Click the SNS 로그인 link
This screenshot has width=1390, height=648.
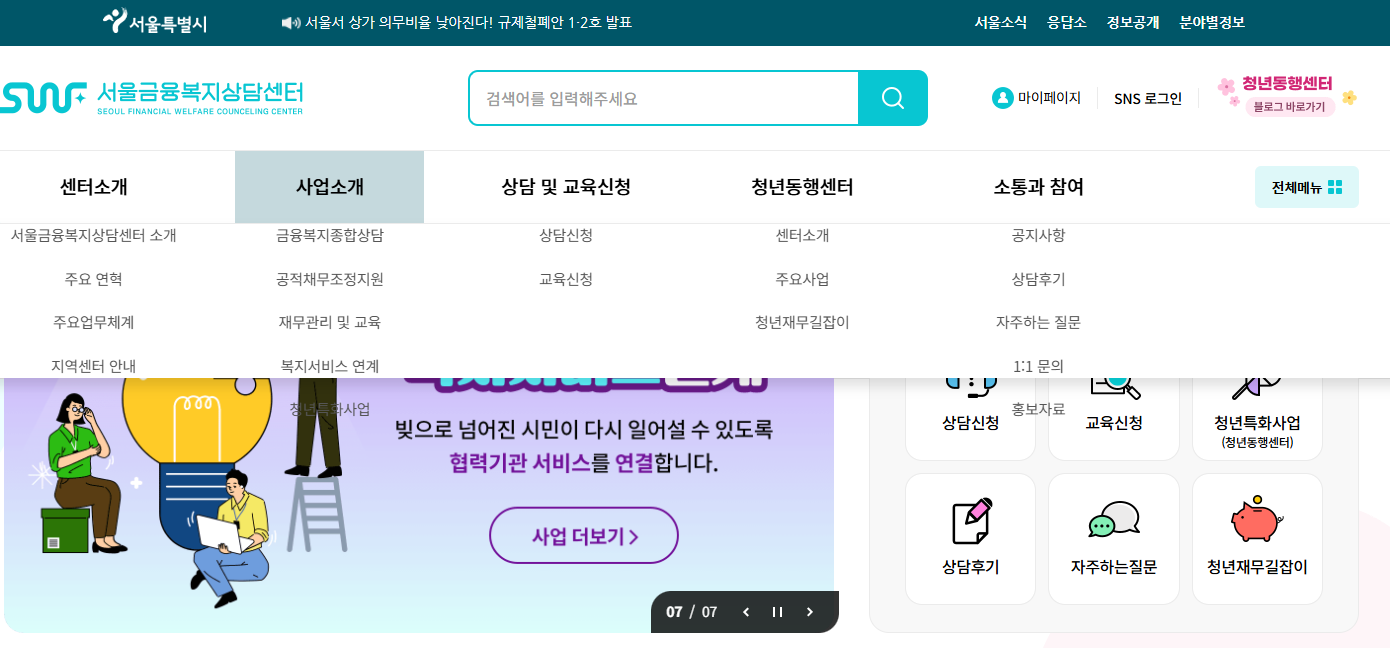click(1148, 98)
